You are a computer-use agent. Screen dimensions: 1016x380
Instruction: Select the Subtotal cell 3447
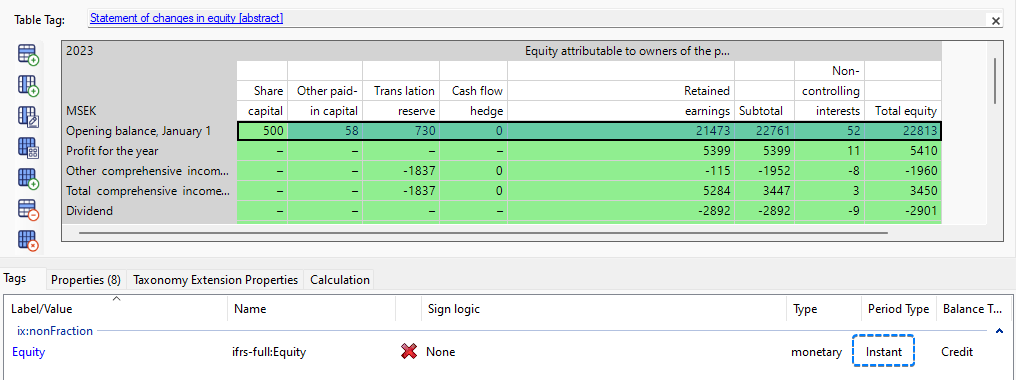tap(765, 191)
